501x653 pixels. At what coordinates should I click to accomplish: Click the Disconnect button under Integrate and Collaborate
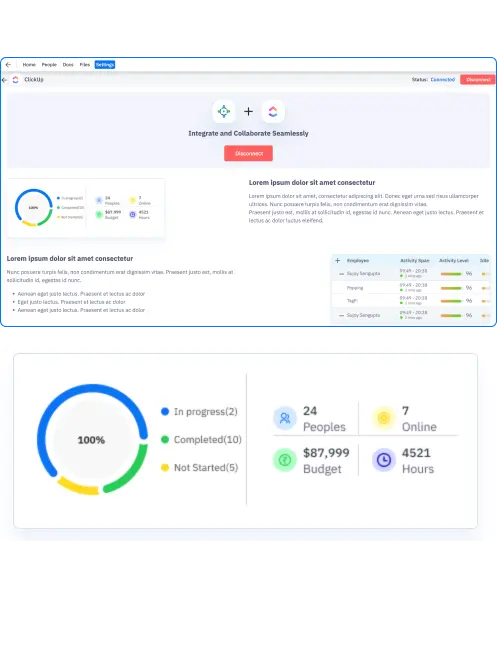(x=249, y=153)
